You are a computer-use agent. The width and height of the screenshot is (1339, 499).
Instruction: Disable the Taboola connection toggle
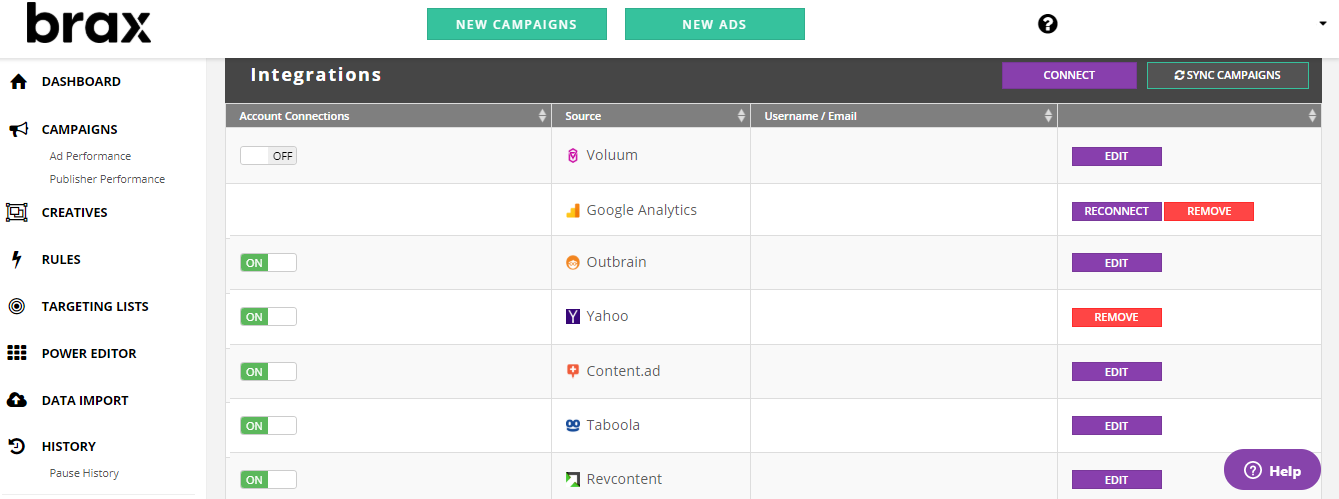tap(268, 426)
